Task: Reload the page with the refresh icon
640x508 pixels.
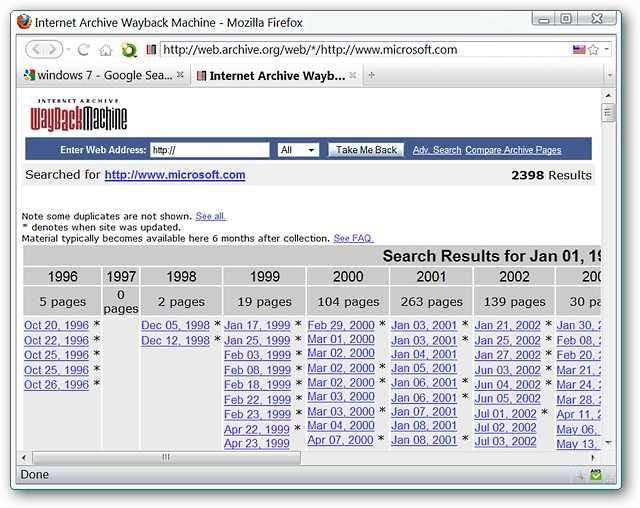Action: 83,49
